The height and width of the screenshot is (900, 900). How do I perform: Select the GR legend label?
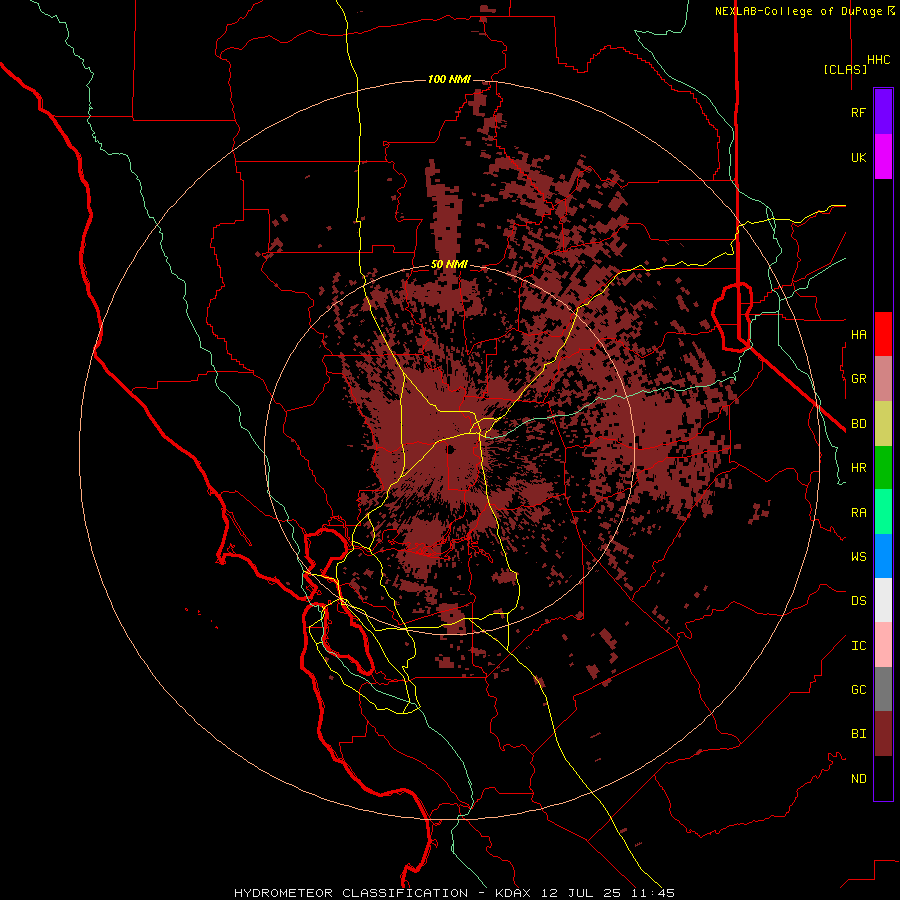(858, 379)
